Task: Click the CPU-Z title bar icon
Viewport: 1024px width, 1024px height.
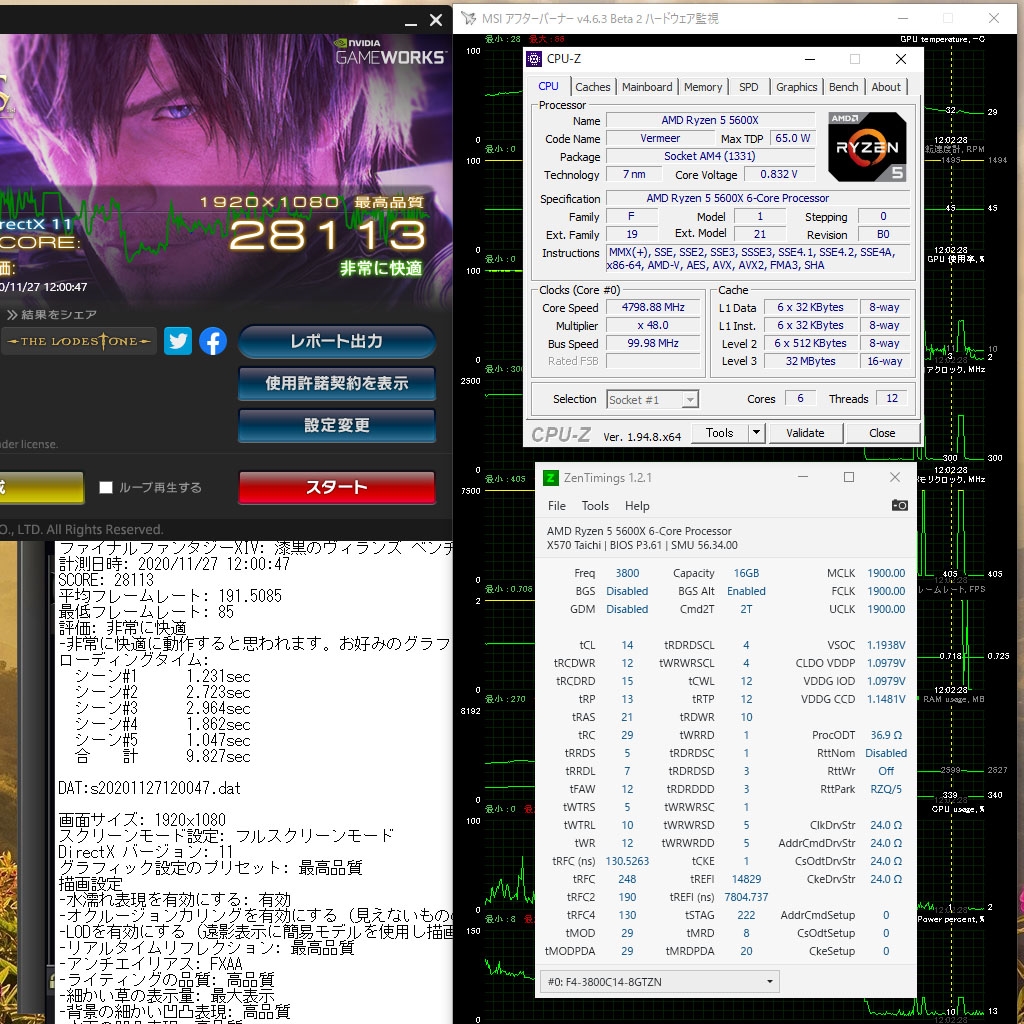Action: click(x=534, y=59)
